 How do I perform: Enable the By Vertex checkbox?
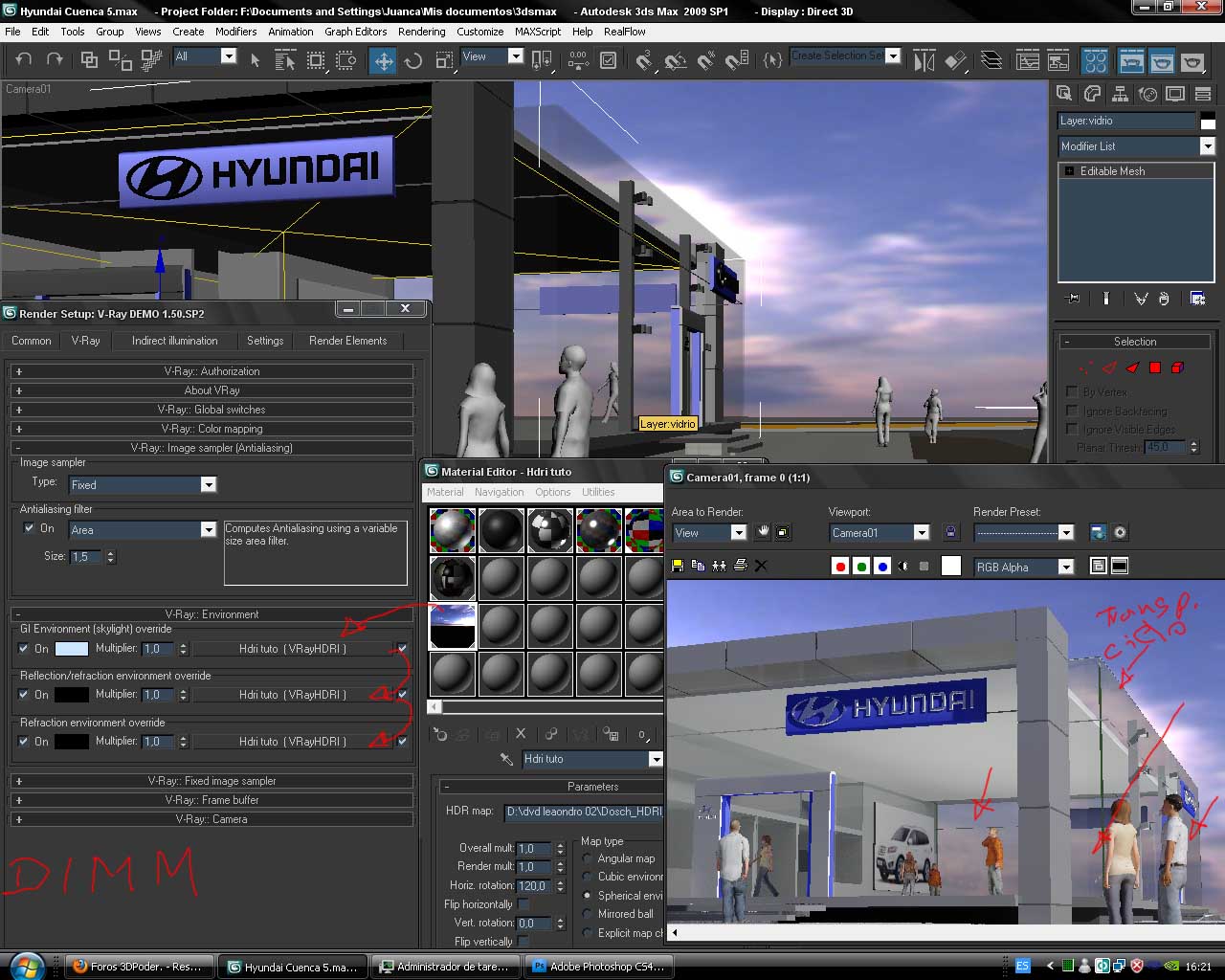coord(1072,391)
